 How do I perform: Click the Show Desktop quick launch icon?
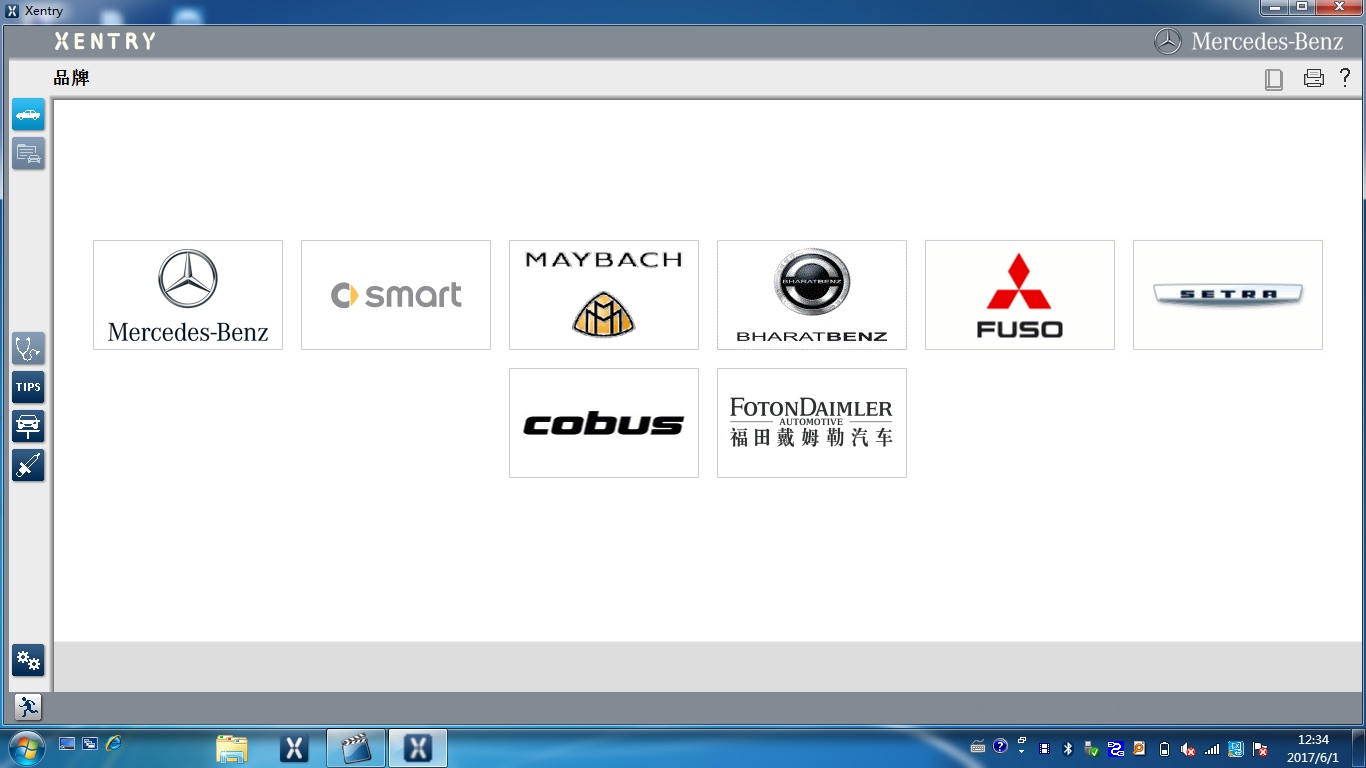point(67,744)
